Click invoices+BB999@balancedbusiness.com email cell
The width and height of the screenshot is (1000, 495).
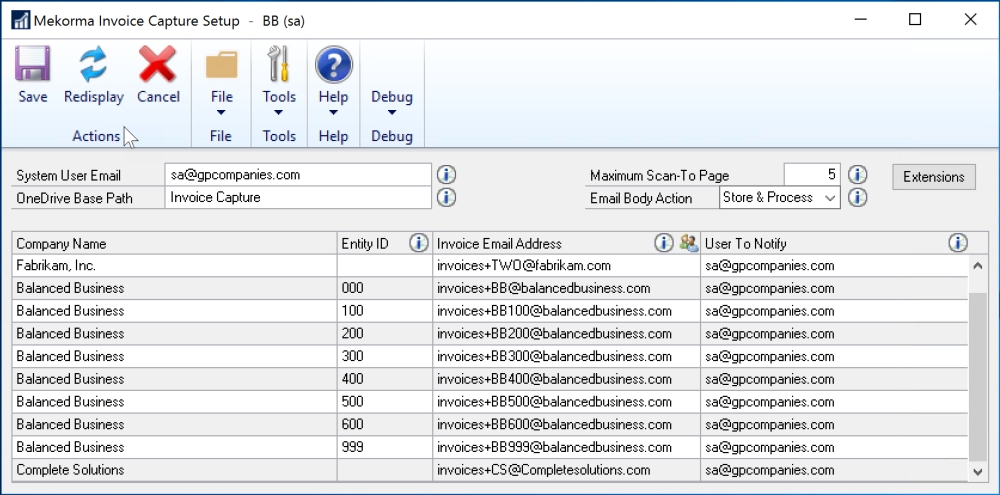(566, 447)
